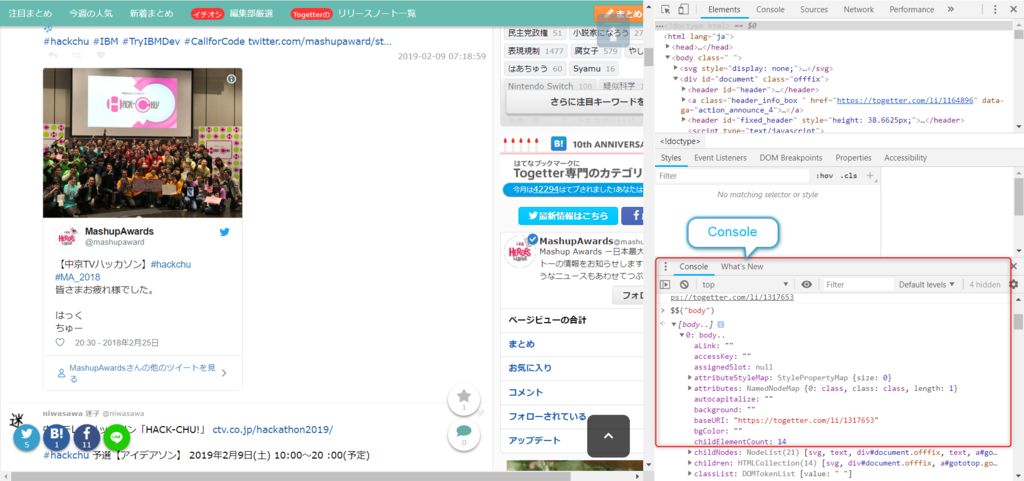The height and width of the screenshot is (481, 1024).
Task: Toggle :hov element state panel
Action: pyautogui.click(x=825, y=176)
